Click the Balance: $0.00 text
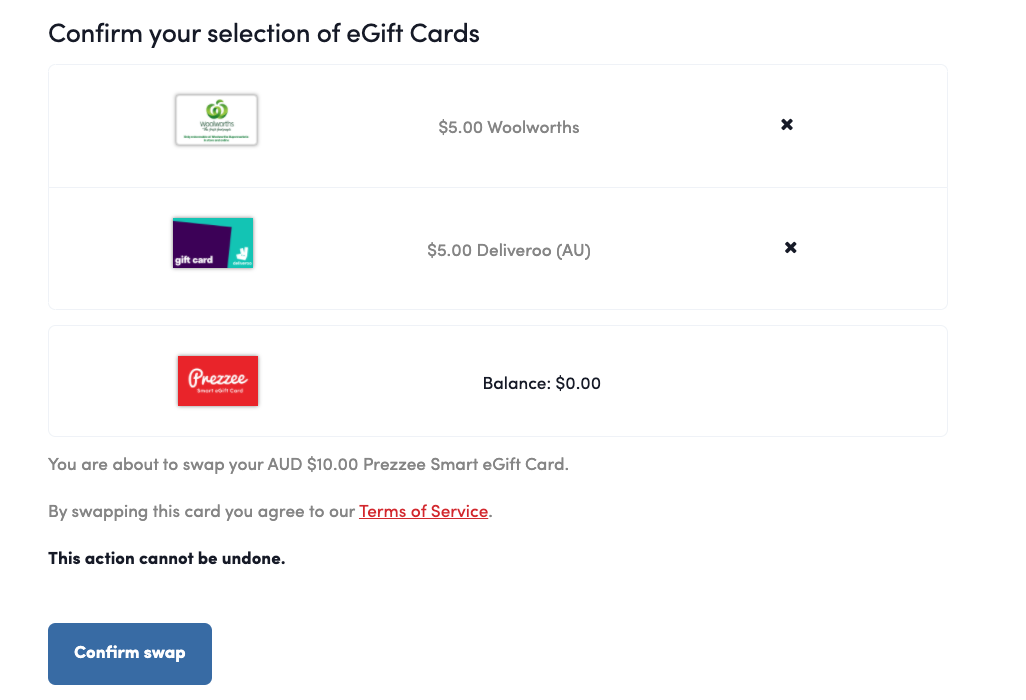 tap(540, 382)
